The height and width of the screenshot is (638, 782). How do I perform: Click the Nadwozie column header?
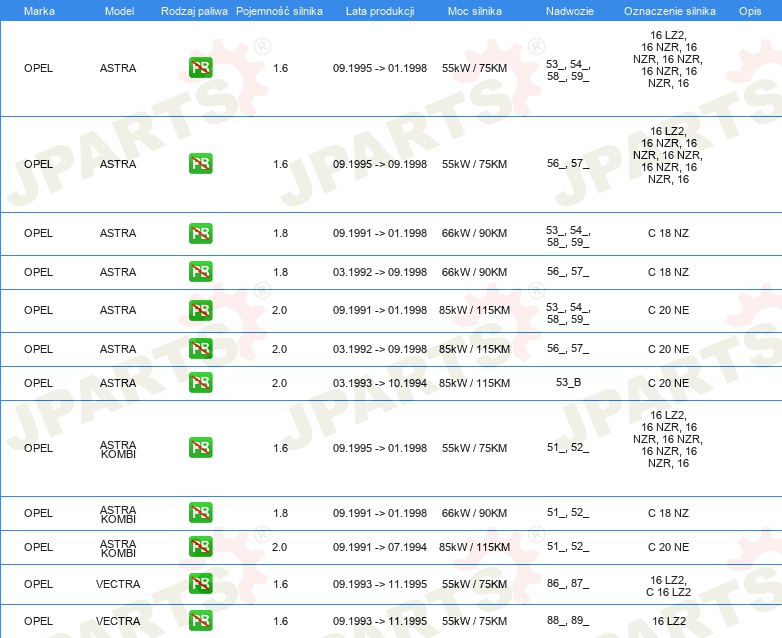point(570,11)
